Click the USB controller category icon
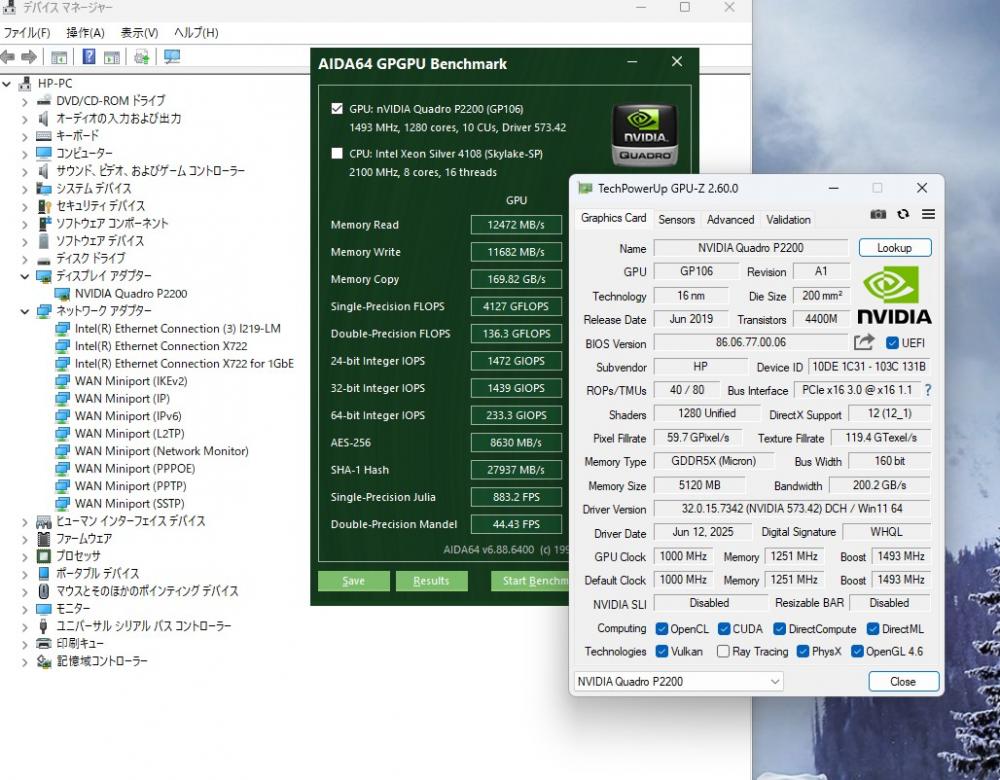The height and width of the screenshot is (780, 1000). [43, 626]
